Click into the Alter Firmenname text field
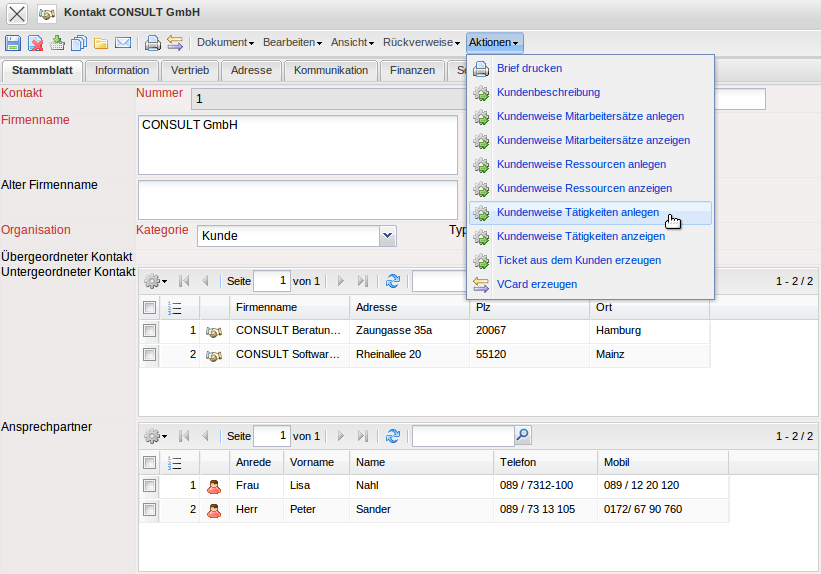This screenshot has height=574, width=821. [297, 199]
